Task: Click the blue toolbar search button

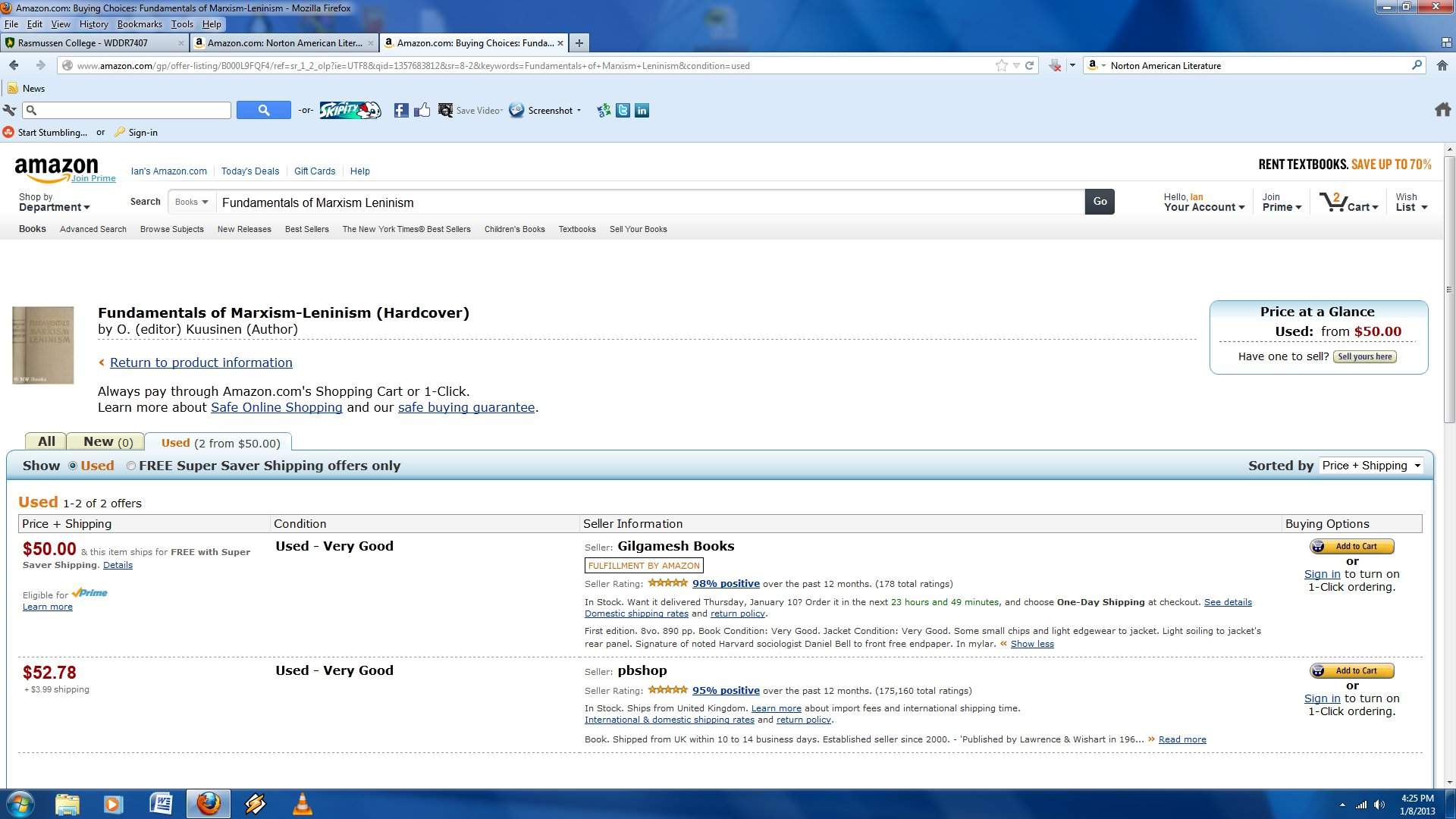Action: [x=263, y=111]
